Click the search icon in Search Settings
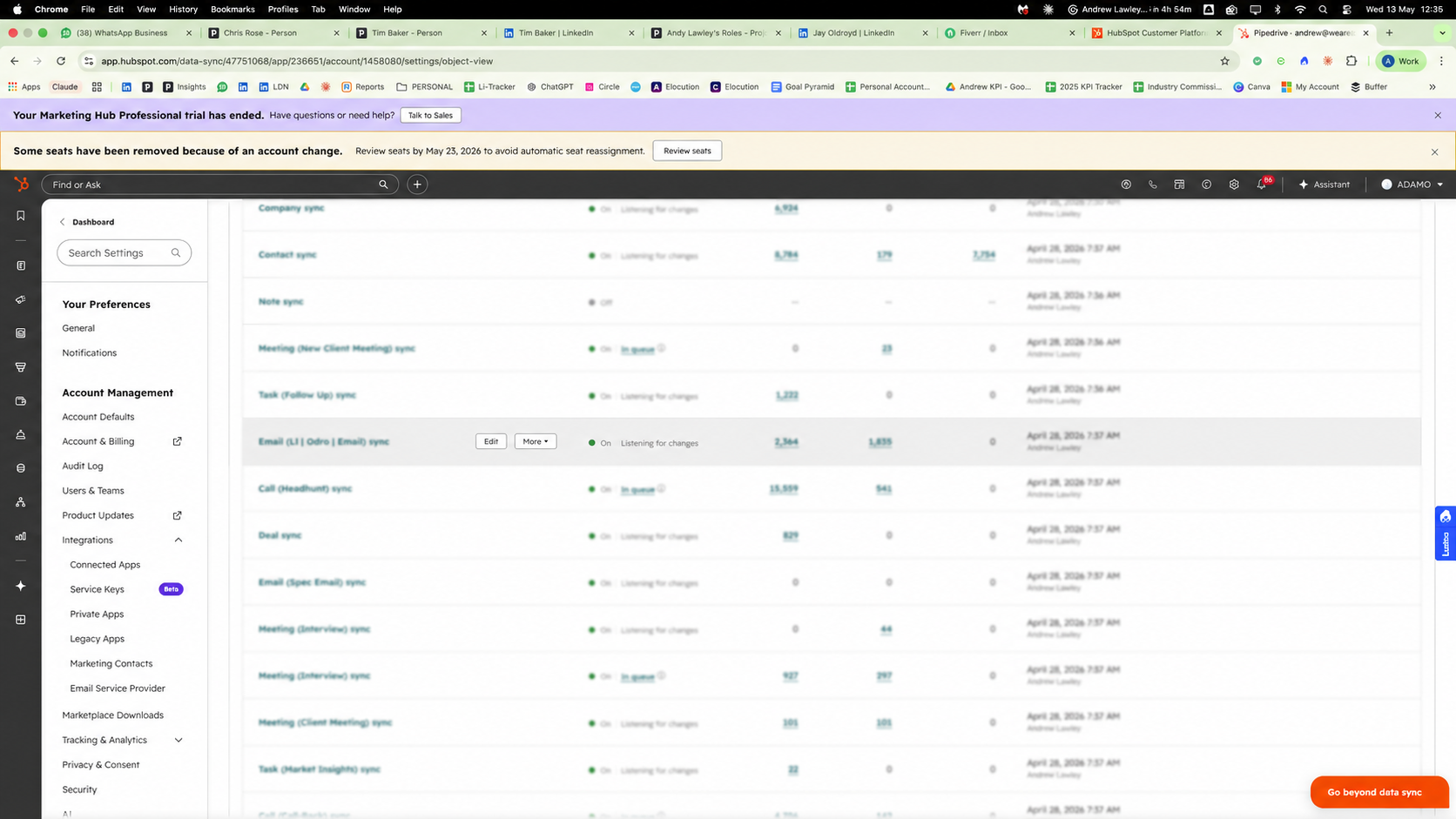Image resolution: width=1456 pixels, height=819 pixels. click(176, 253)
